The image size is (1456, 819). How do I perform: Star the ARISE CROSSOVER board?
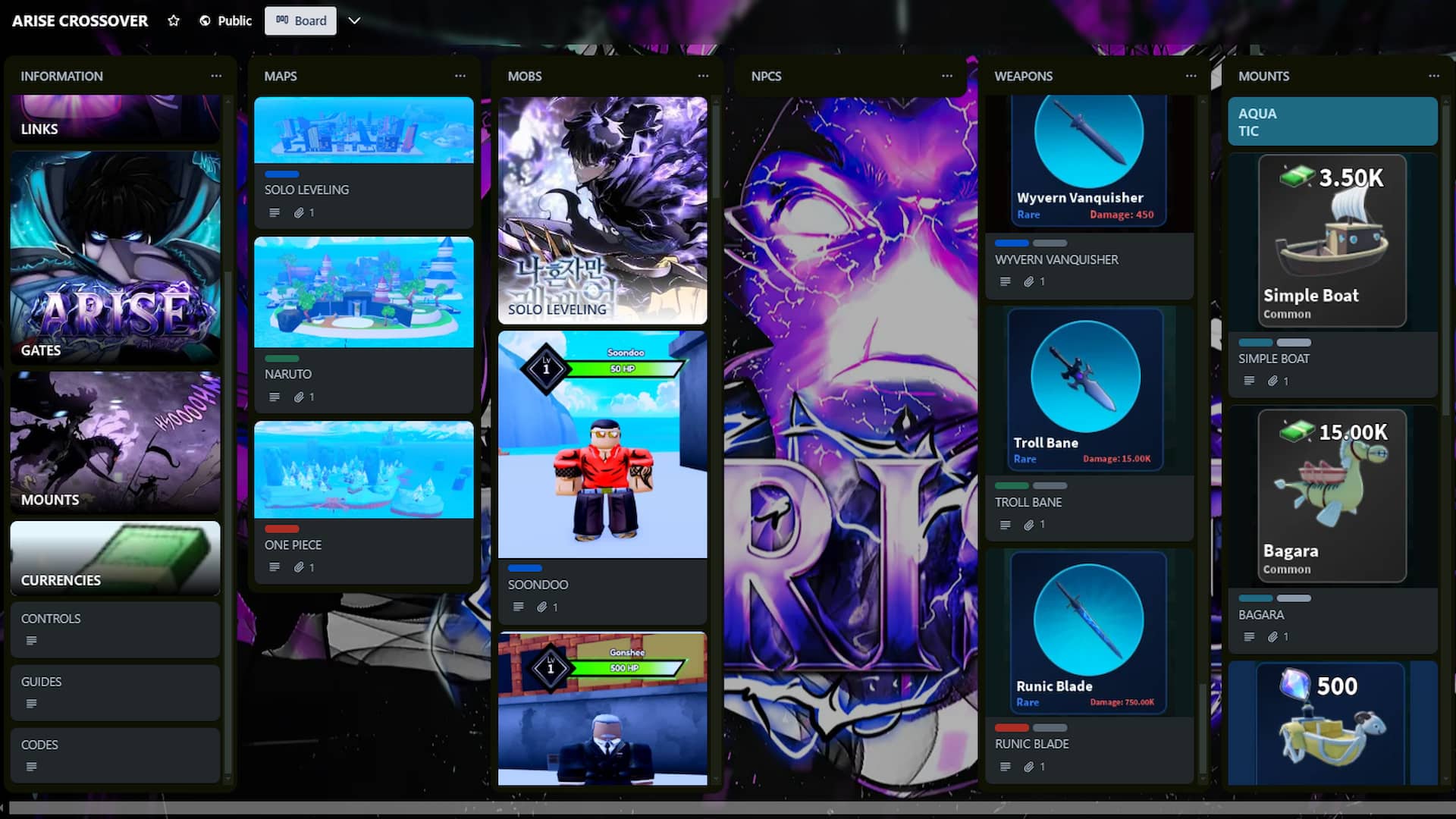174,20
